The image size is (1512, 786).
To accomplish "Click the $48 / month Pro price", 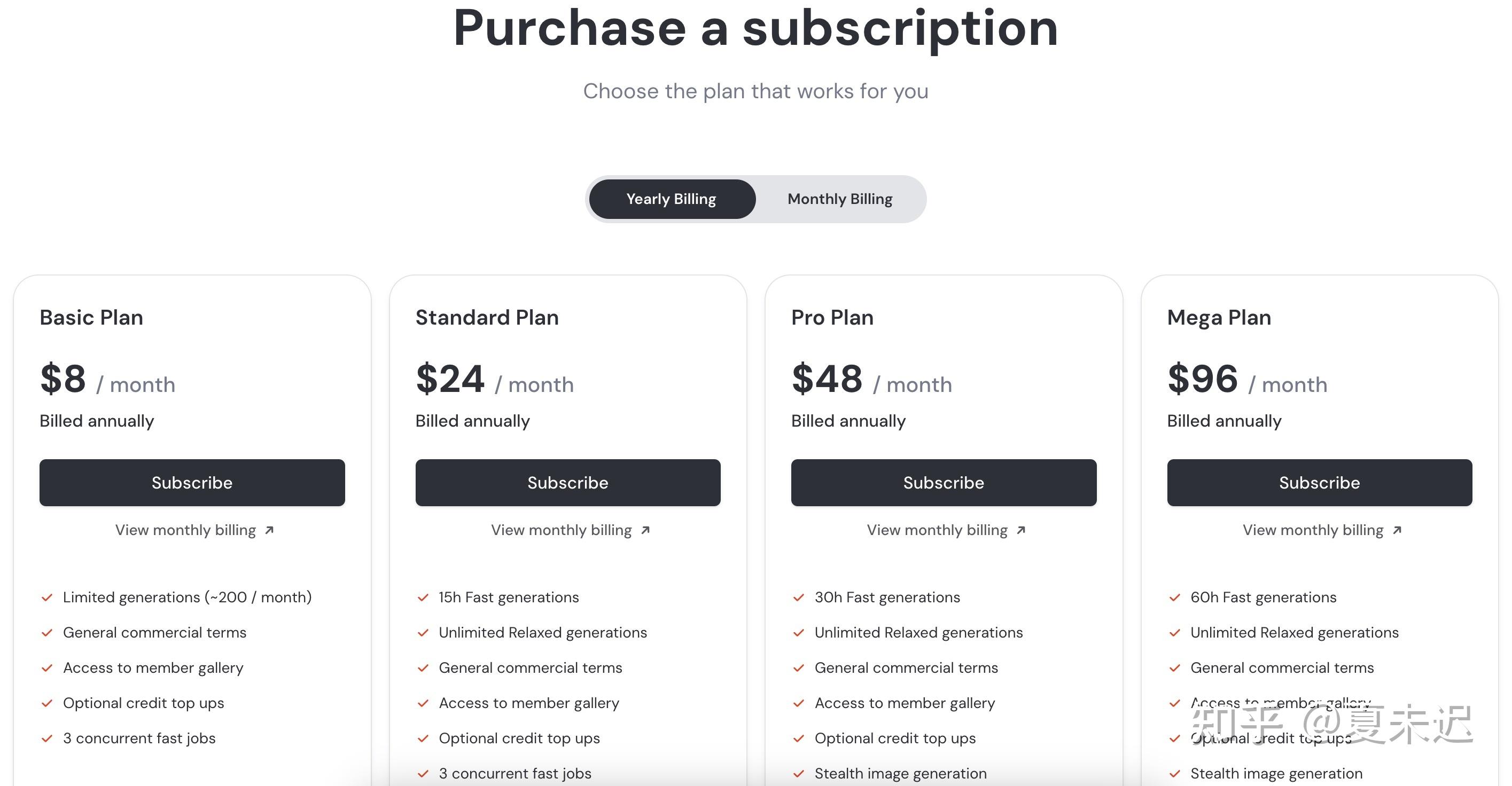I will 871,380.
